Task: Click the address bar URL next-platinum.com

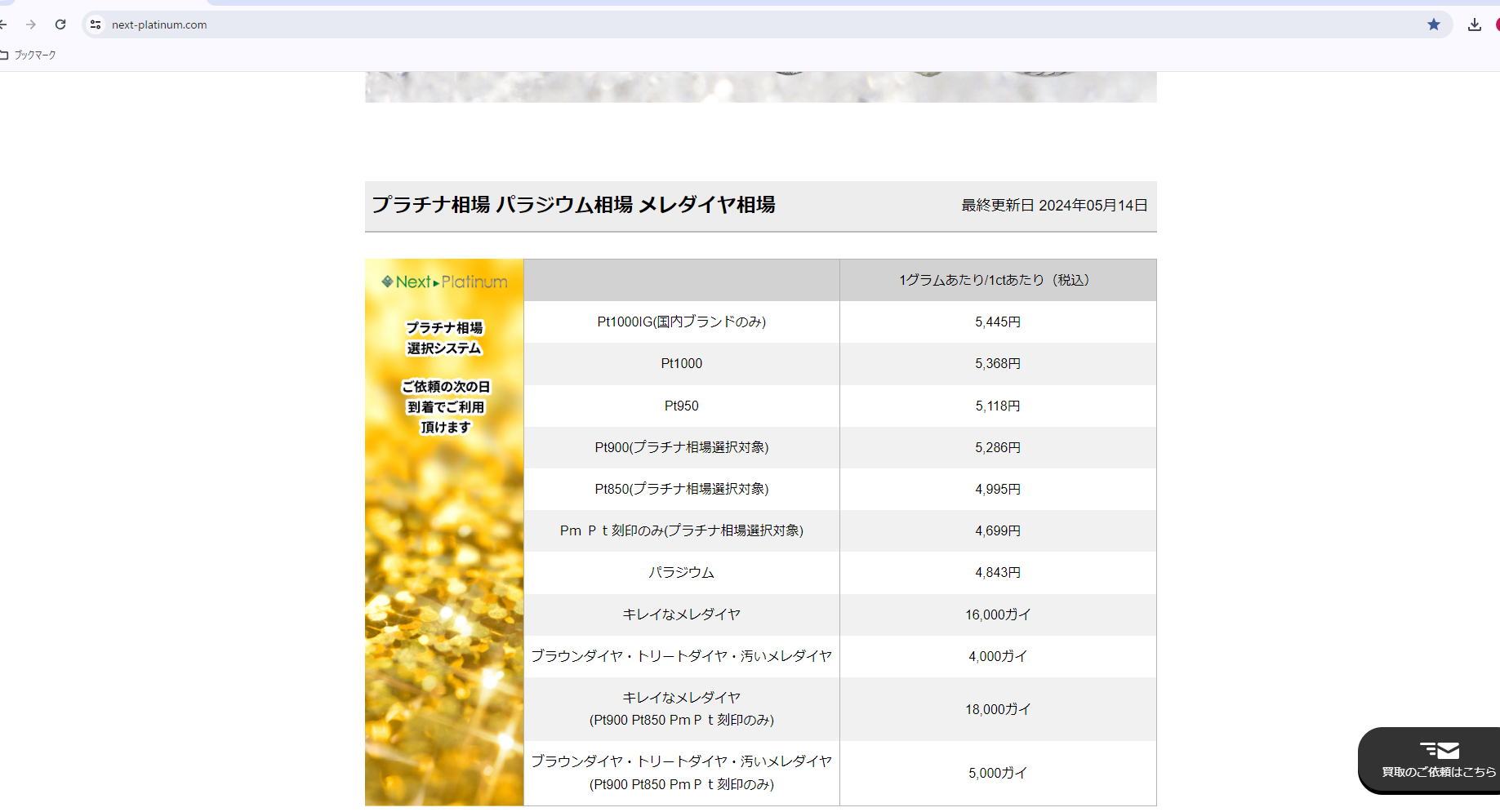Action: (x=159, y=24)
